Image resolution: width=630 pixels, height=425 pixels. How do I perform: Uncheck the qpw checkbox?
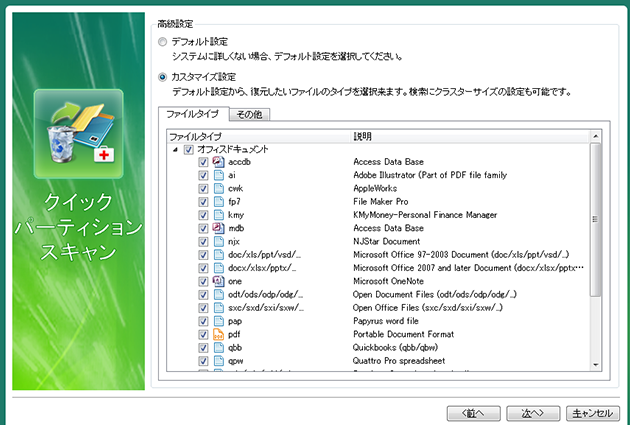tap(203, 361)
